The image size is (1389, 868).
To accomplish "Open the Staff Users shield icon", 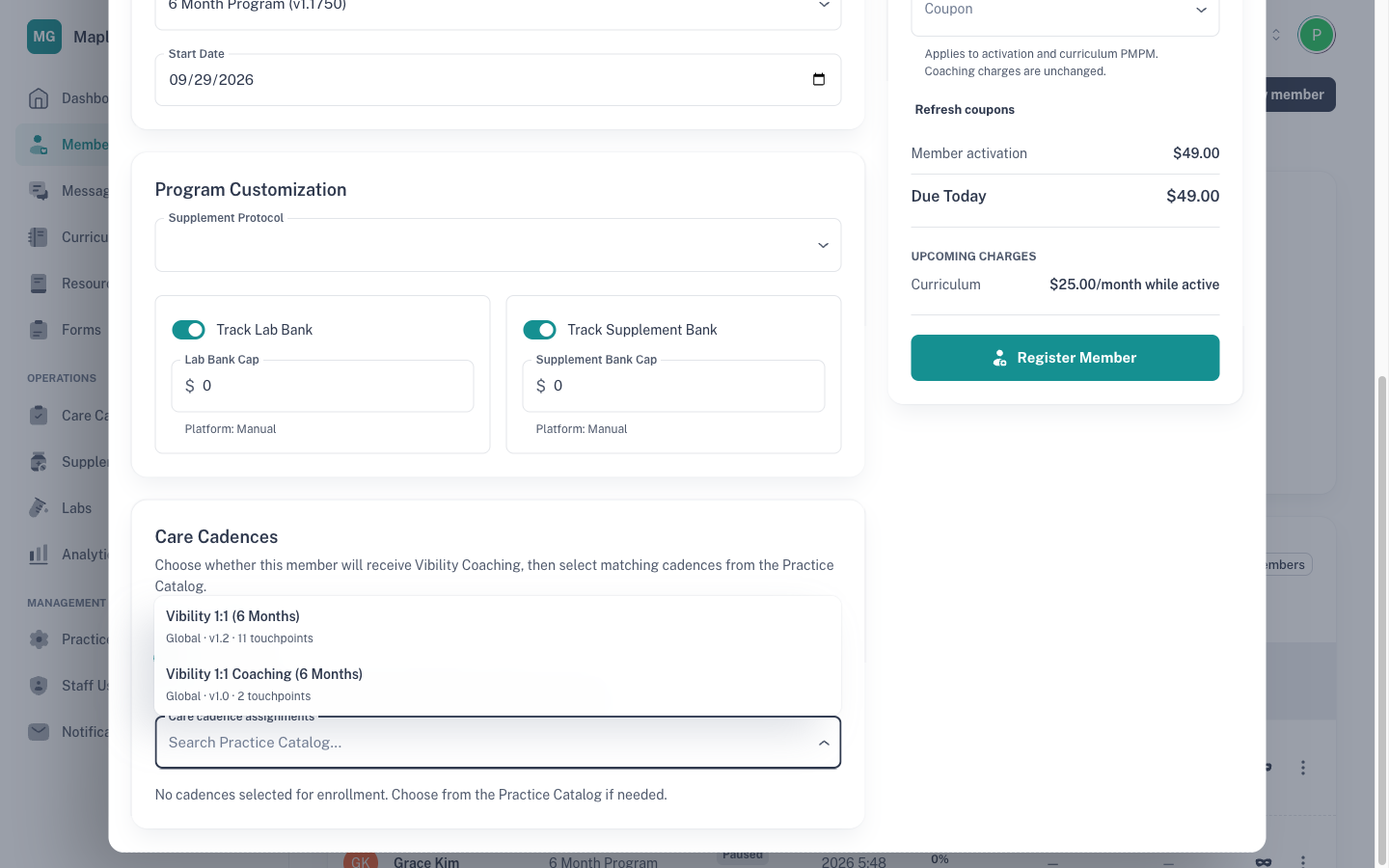I will [x=39, y=686].
